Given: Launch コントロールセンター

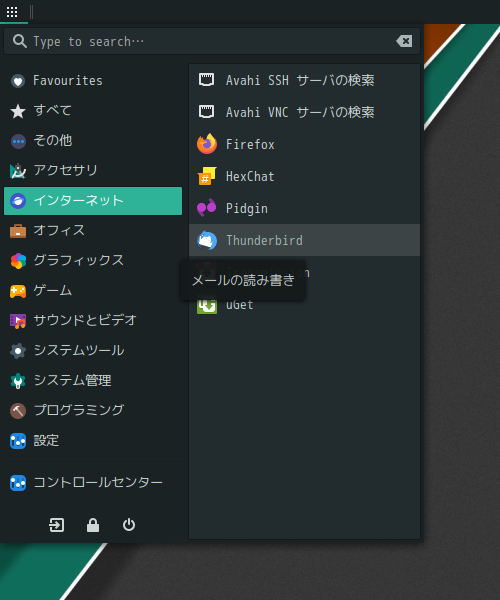Looking at the screenshot, I should (x=93, y=483).
